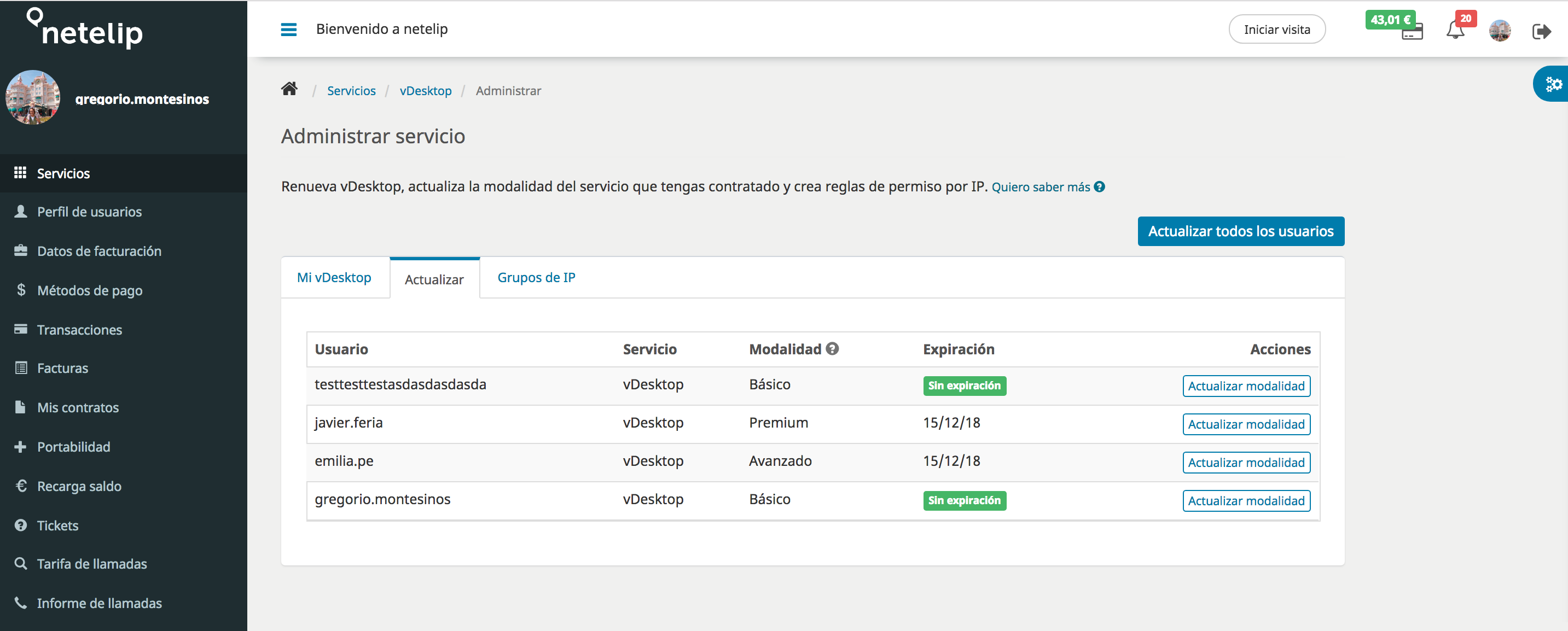Click the red 20 notification badge

pos(1466,18)
